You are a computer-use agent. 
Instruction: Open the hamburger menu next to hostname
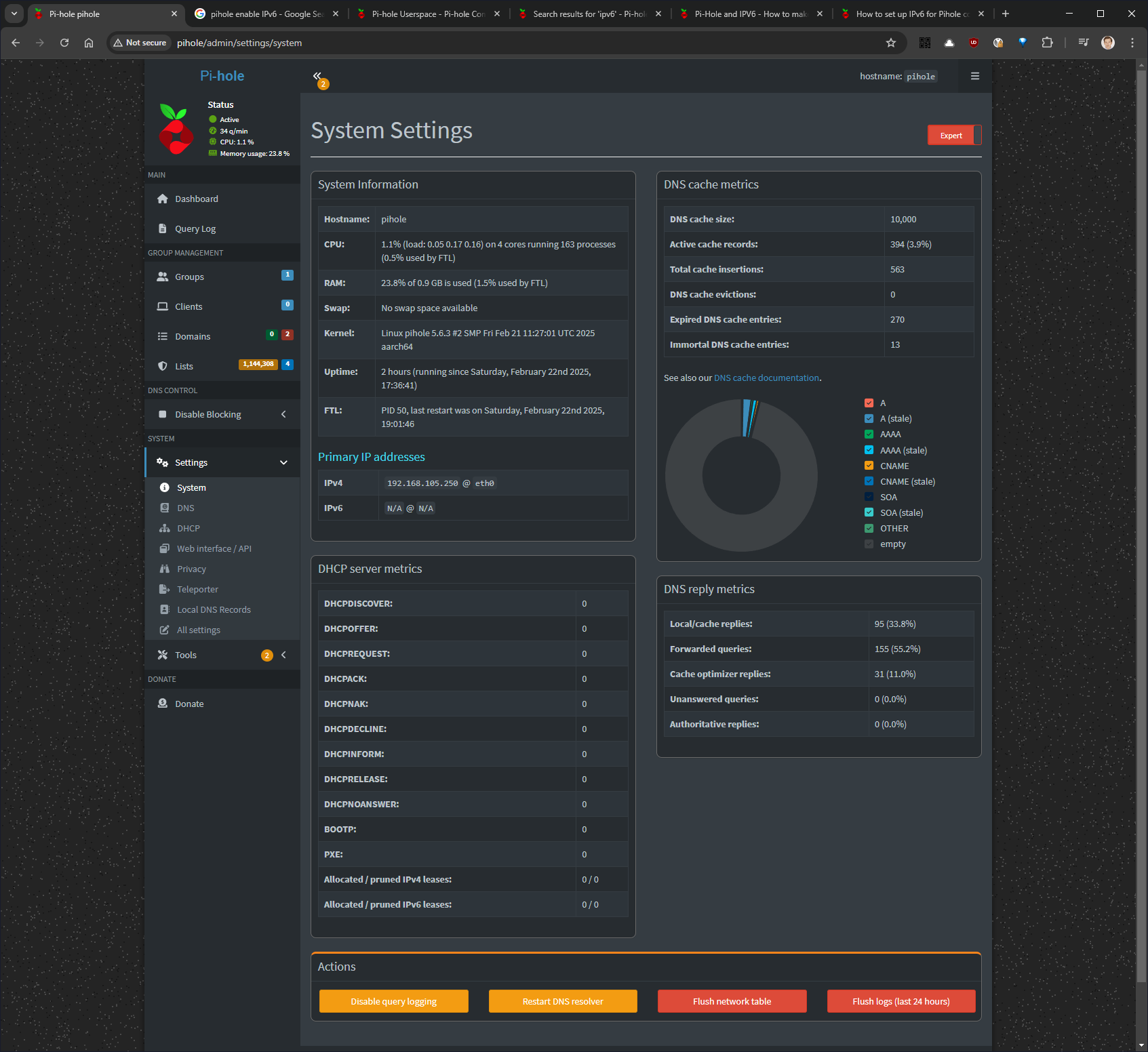click(974, 76)
